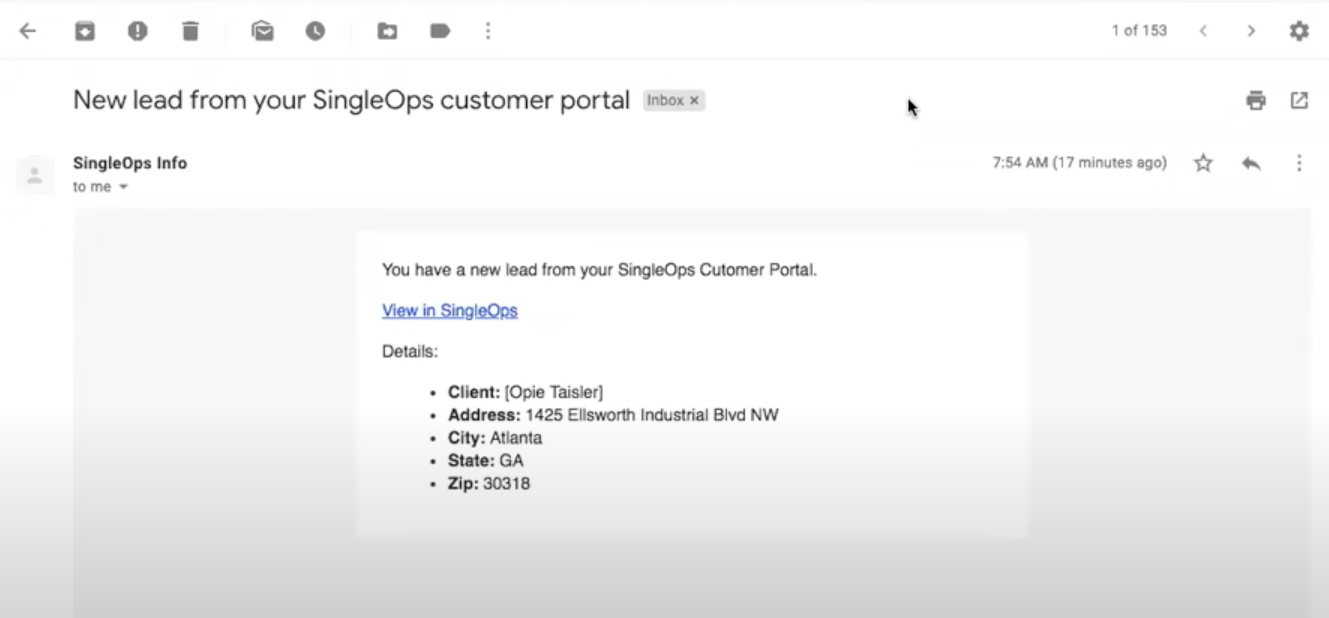This screenshot has height=618, width=1329.
Task: Go back to the inbox list
Action: click(x=28, y=31)
